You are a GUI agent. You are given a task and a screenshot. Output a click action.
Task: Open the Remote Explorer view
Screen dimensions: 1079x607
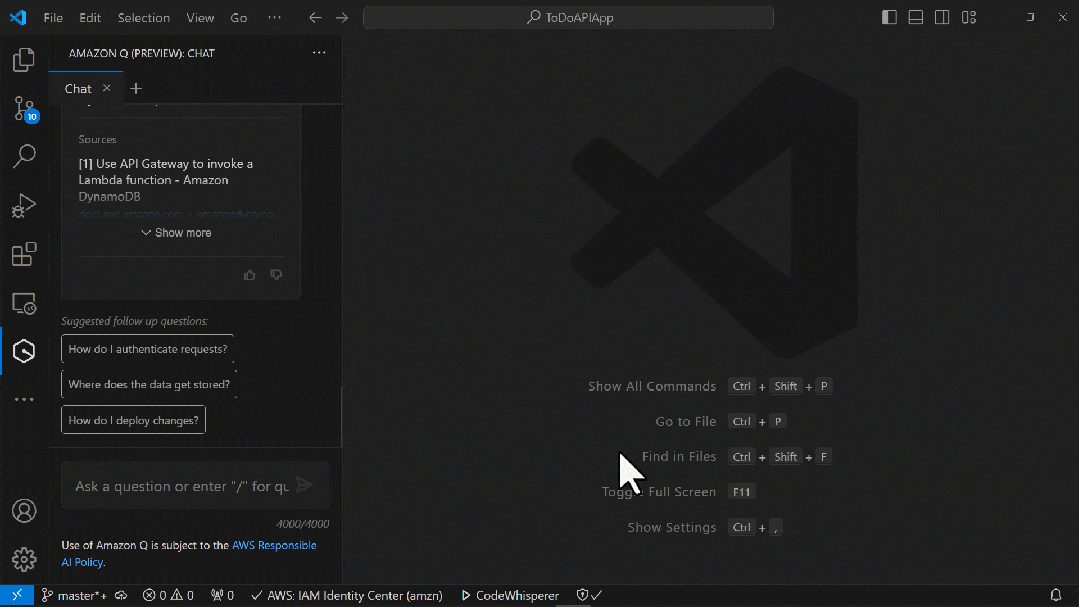coord(24,303)
